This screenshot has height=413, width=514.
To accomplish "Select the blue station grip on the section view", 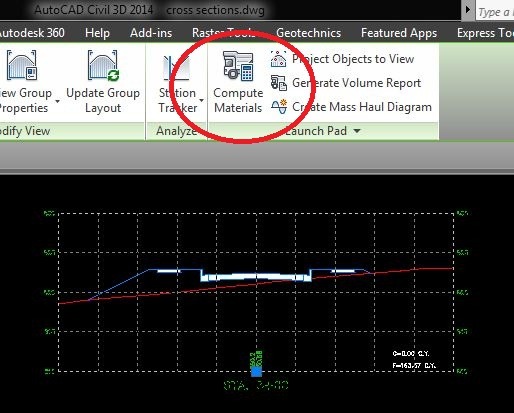I will 256,371.
